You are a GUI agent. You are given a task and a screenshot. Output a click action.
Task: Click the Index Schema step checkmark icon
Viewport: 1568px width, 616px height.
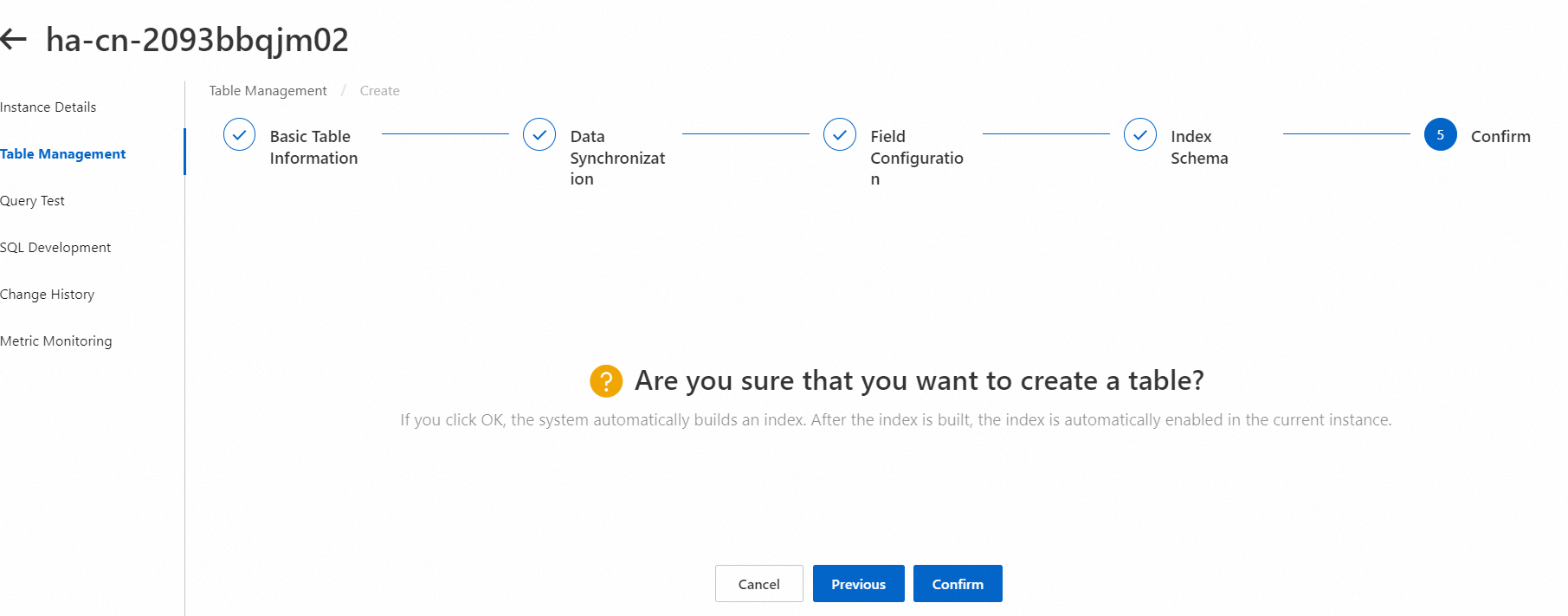coord(1140,134)
